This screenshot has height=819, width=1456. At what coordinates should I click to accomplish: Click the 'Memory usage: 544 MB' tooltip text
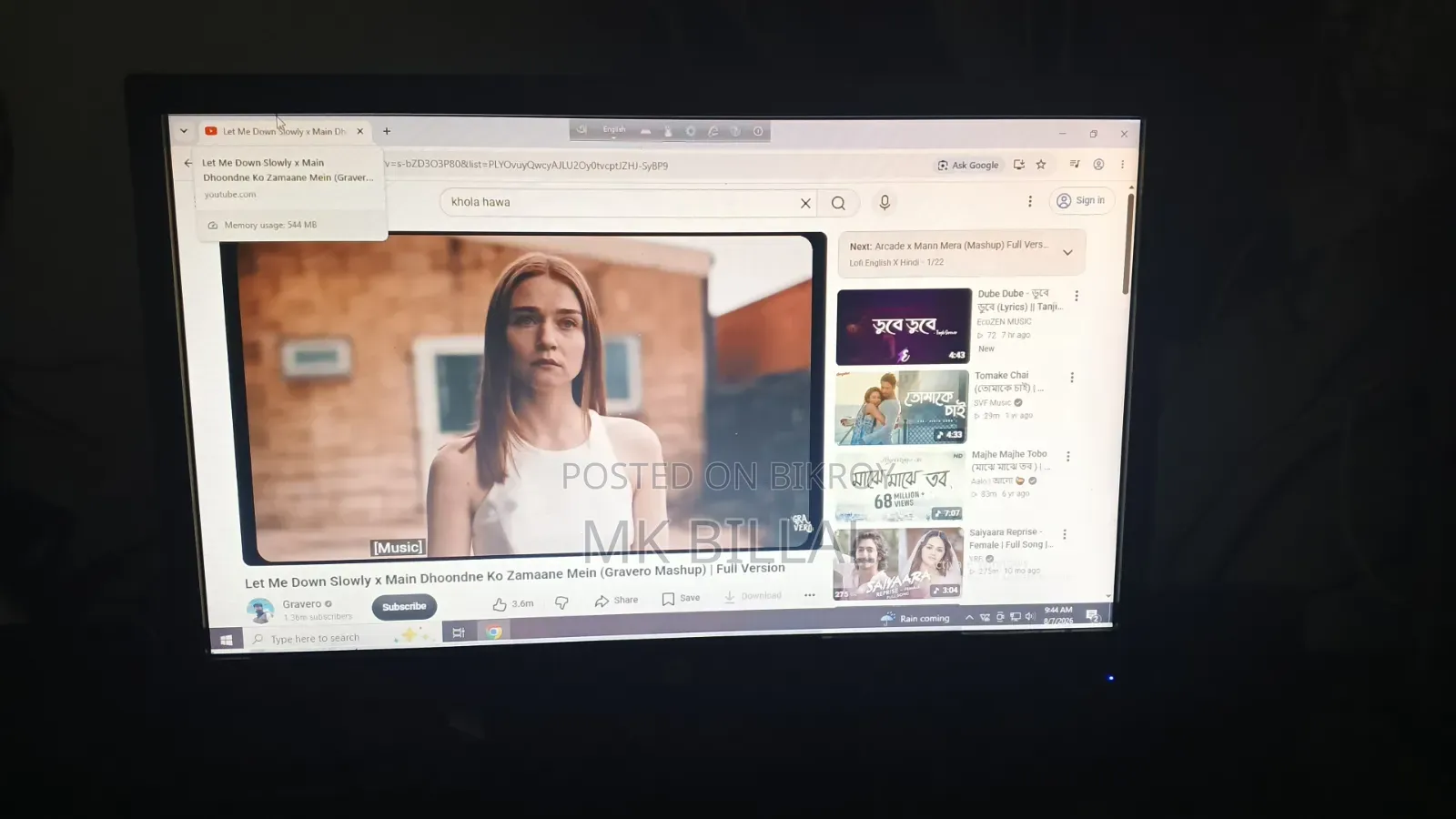(270, 225)
